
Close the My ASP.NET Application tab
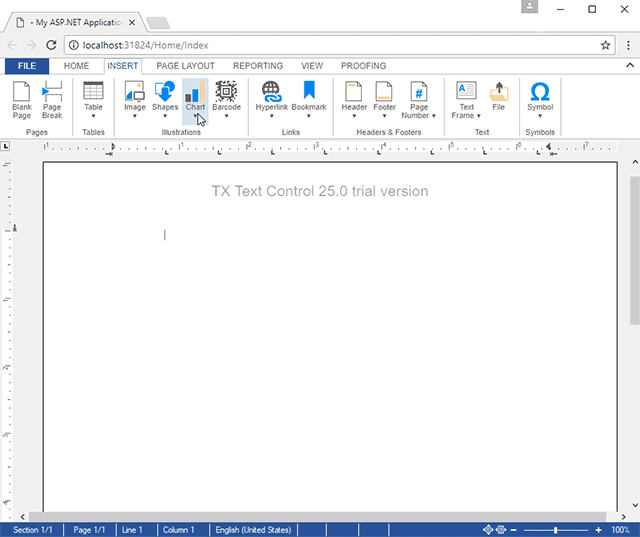click(x=132, y=22)
